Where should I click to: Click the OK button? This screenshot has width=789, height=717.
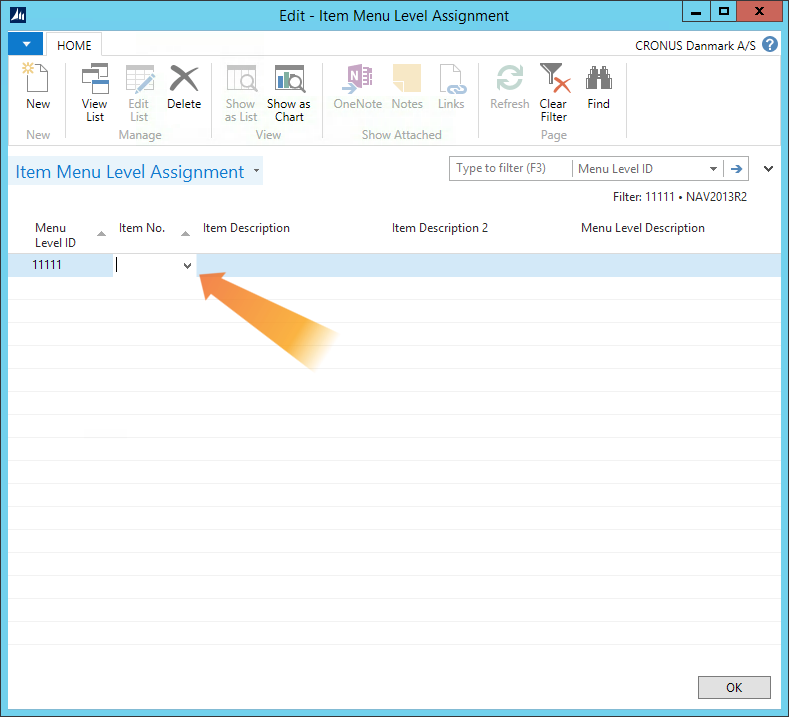[734, 687]
